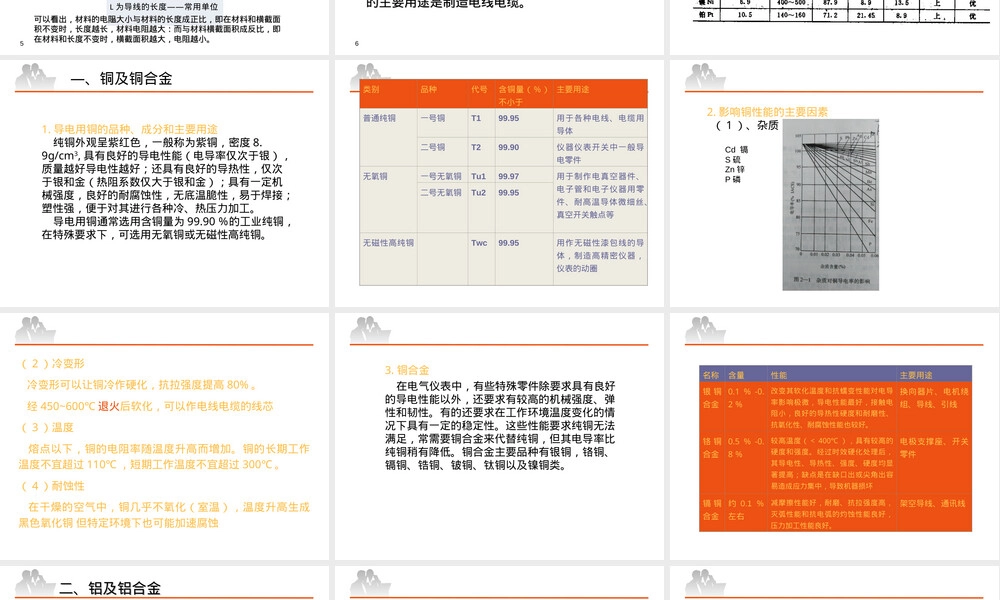The width and height of the screenshot is (1000, 600).
Task: Click the line 冷变形可以让铜冷作硬化
Action: click(x=142, y=384)
